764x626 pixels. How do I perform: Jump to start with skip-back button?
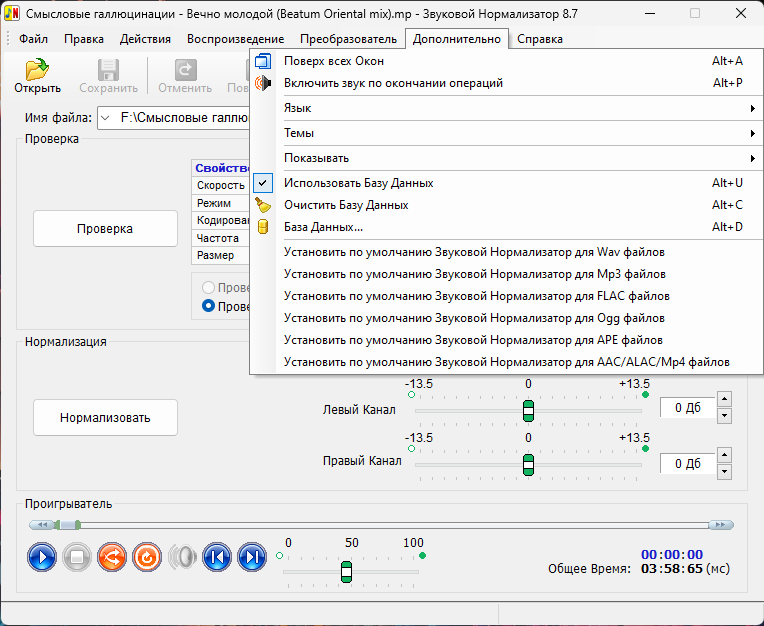[217, 556]
